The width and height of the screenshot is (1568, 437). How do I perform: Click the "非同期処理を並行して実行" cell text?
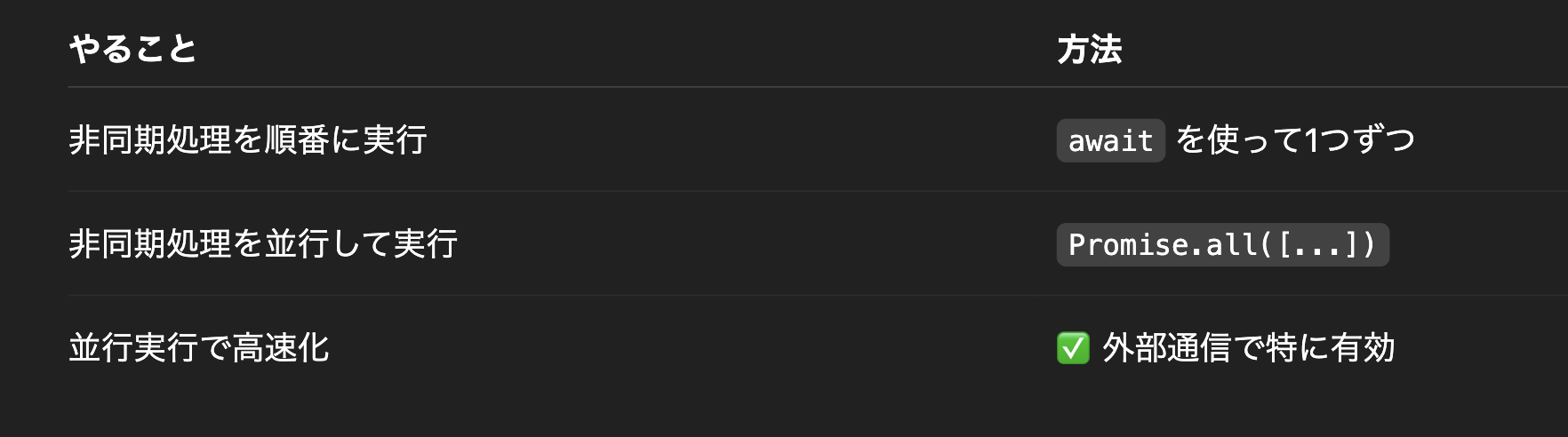tap(263, 244)
